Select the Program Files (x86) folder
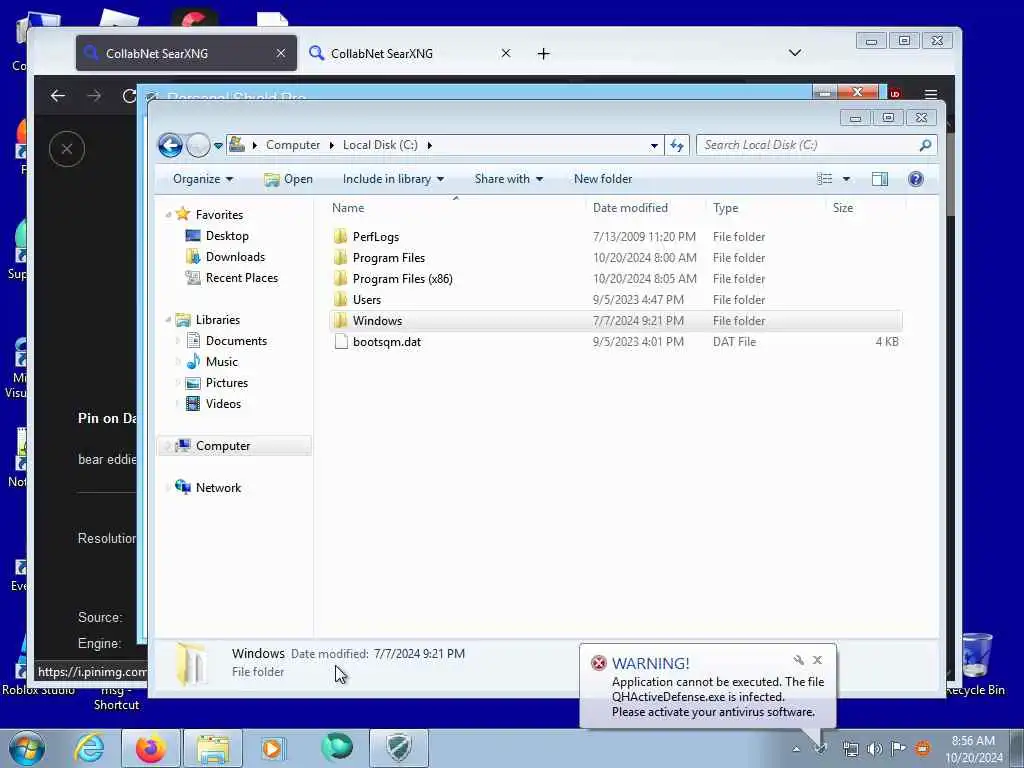 coord(402,279)
